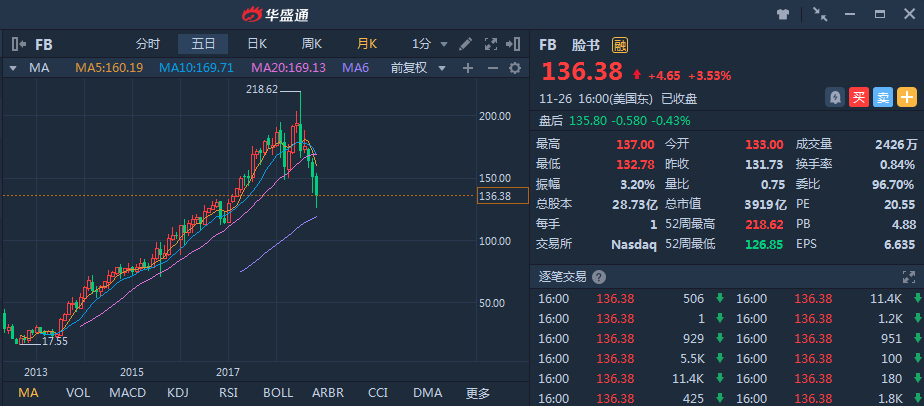Expand the tick-by-tick trades panel
Image resolution: width=924 pixels, height=406 pixels.
coord(908,277)
